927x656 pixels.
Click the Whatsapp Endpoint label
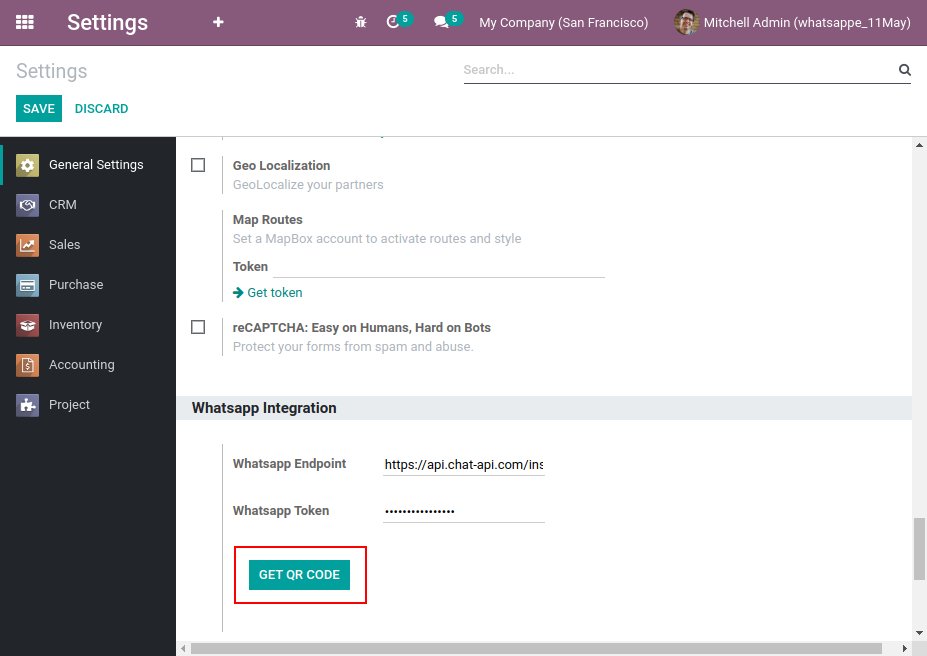[290, 464]
